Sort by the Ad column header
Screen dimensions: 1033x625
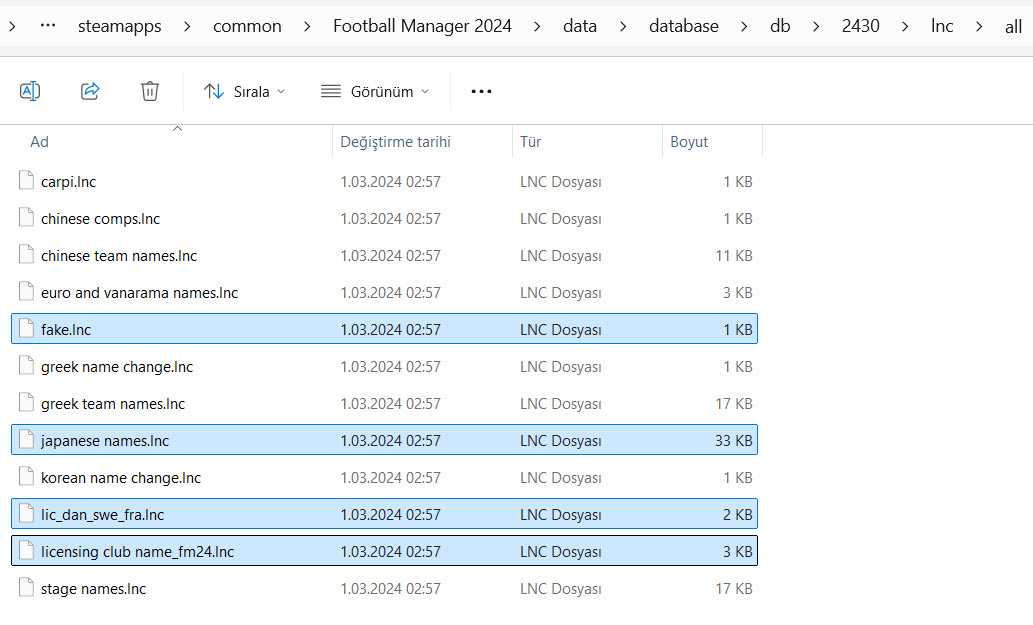(x=40, y=142)
